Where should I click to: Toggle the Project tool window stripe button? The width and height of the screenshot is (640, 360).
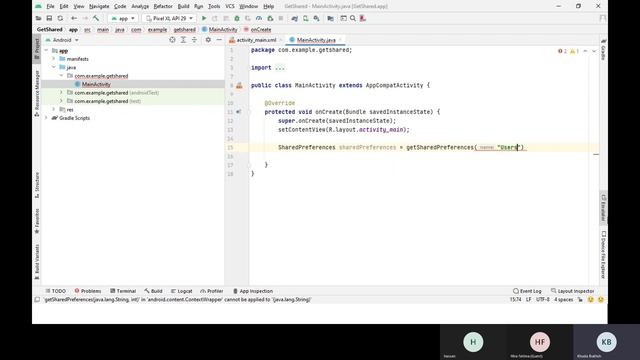(37, 49)
